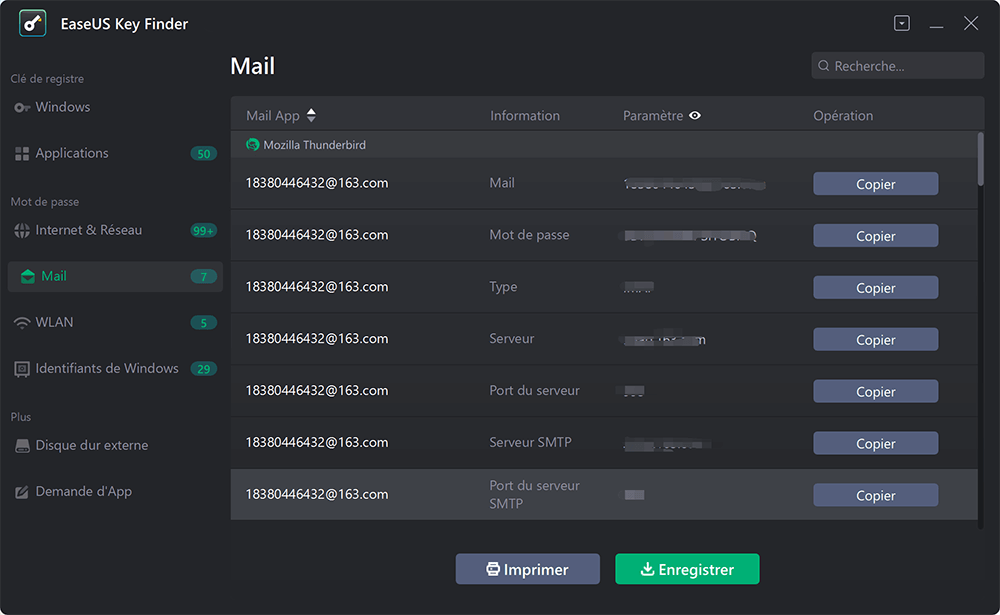1000x615 pixels.
Task: Click the Internet & Réseau globe icon
Action: pos(22,230)
